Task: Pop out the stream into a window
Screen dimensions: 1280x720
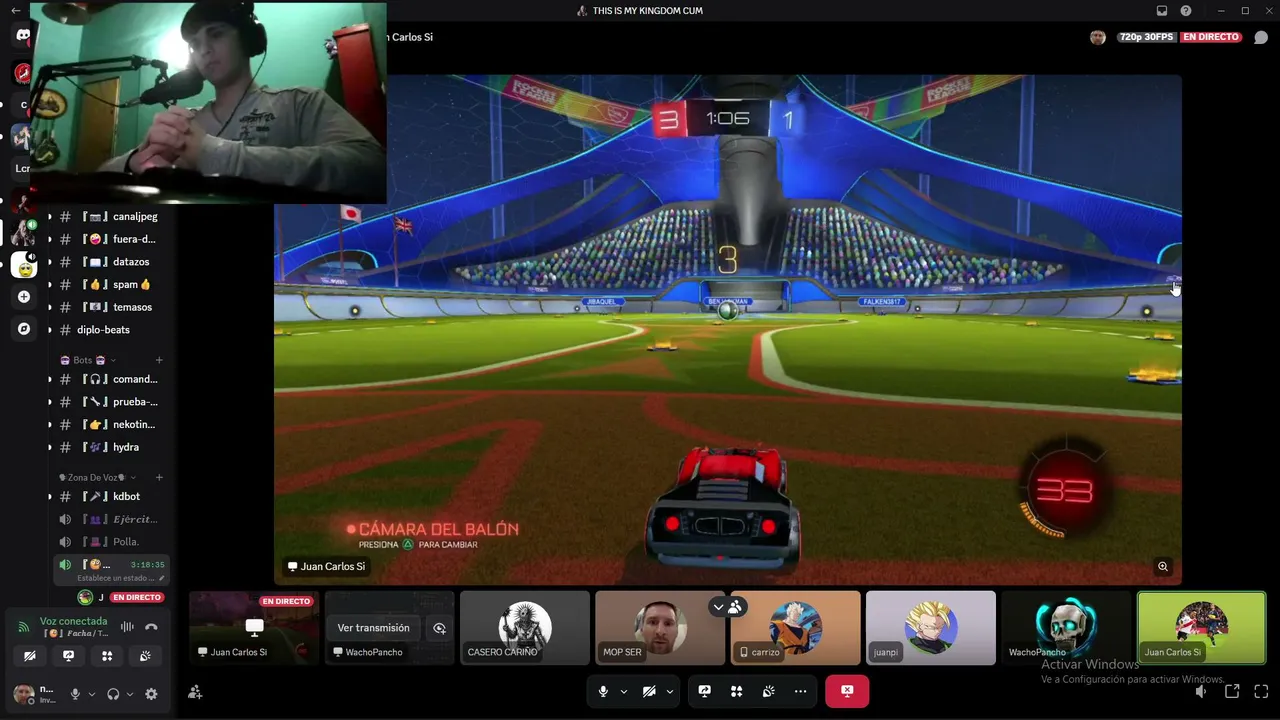Action: (1232, 691)
